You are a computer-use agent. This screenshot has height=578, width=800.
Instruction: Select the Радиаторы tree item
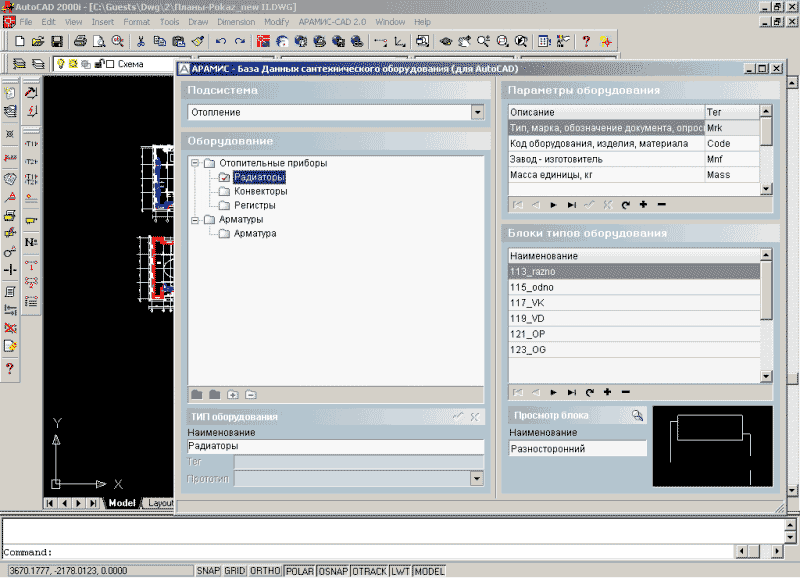tap(259, 177)
